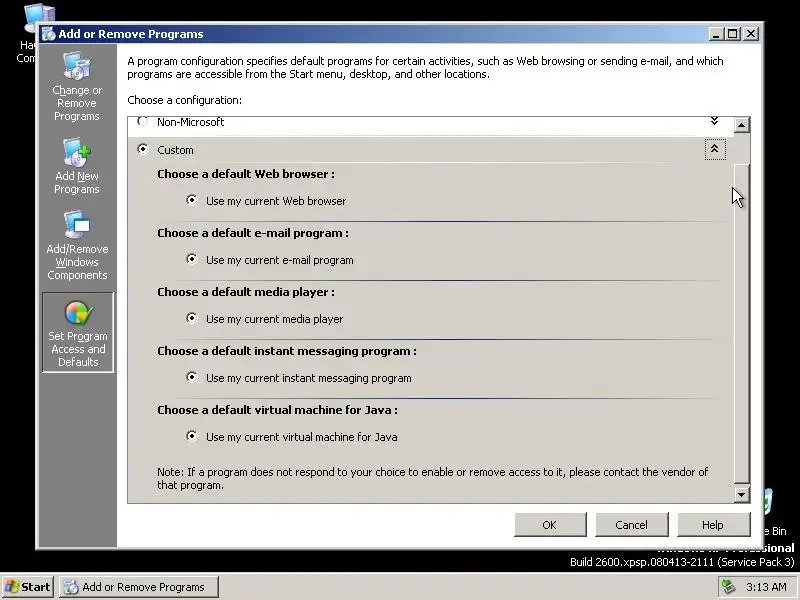Click the 3:13 AM taskbar clock
The image size is (800, 600).
766,587
